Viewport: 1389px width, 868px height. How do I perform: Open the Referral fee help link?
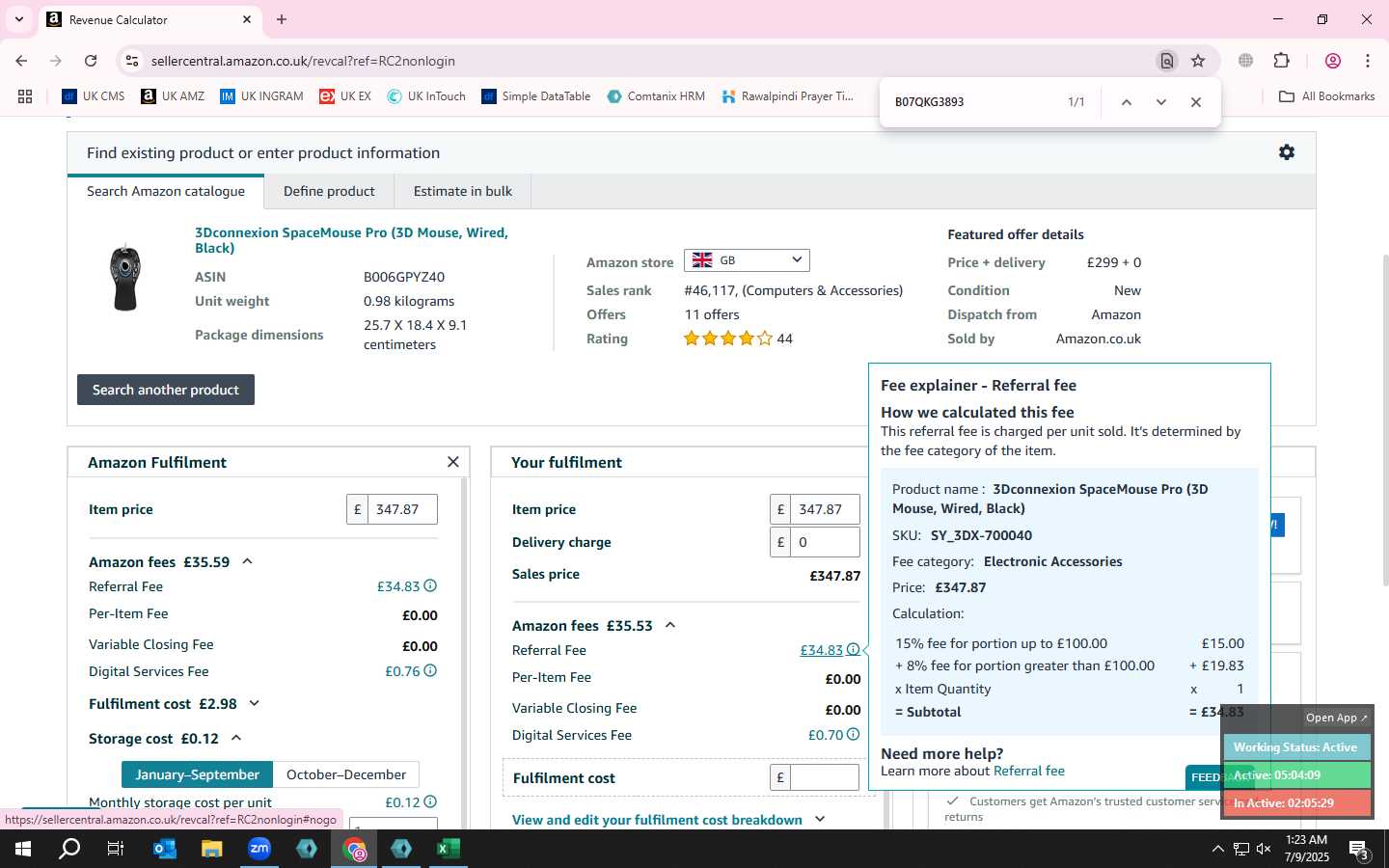click(x=1029, y=771)
